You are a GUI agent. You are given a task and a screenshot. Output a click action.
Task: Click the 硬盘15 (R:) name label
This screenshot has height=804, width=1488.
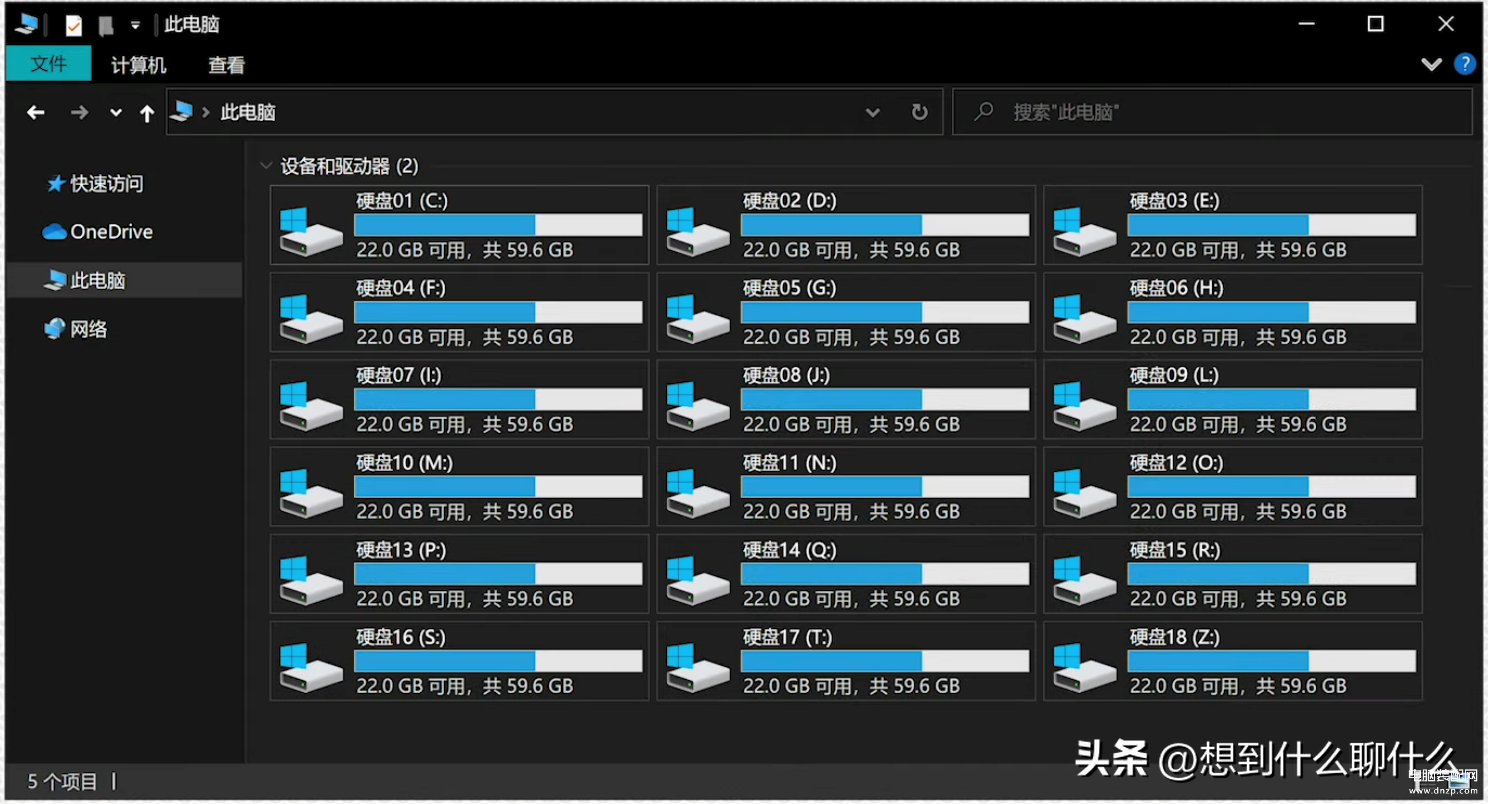[x=1177, y=549]
